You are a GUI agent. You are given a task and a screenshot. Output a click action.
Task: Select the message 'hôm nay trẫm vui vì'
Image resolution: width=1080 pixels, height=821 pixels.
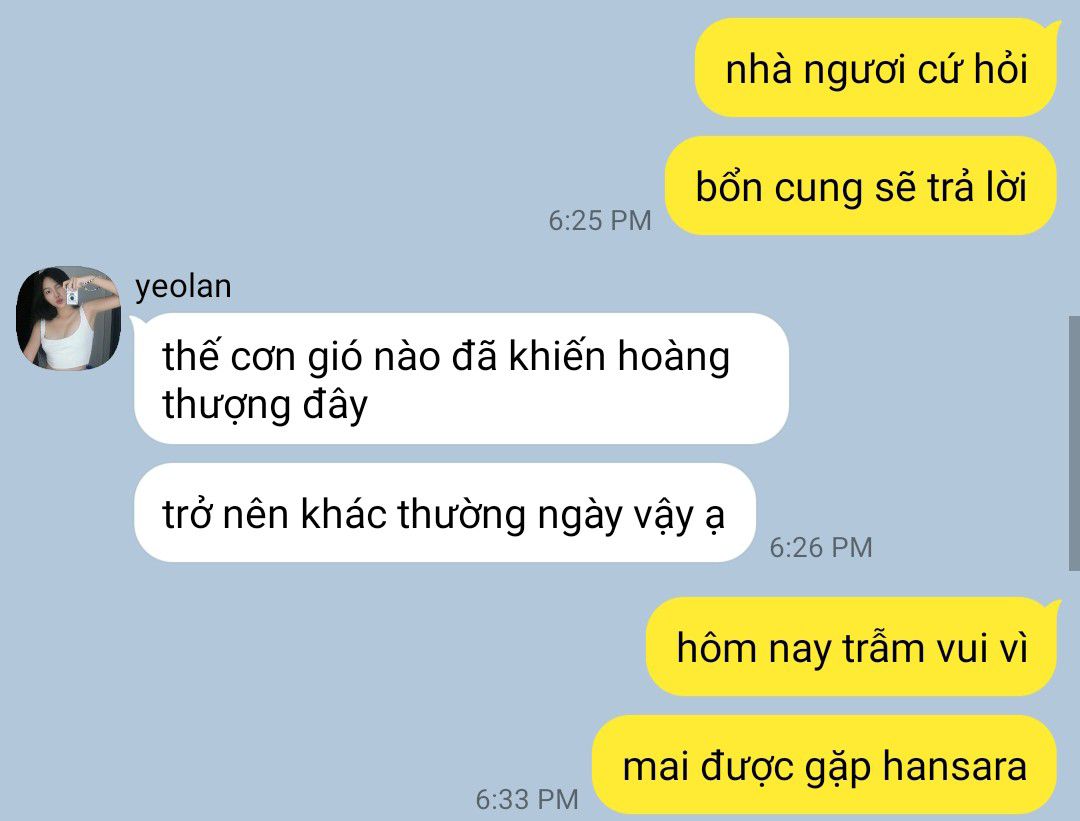coord(851,647)
